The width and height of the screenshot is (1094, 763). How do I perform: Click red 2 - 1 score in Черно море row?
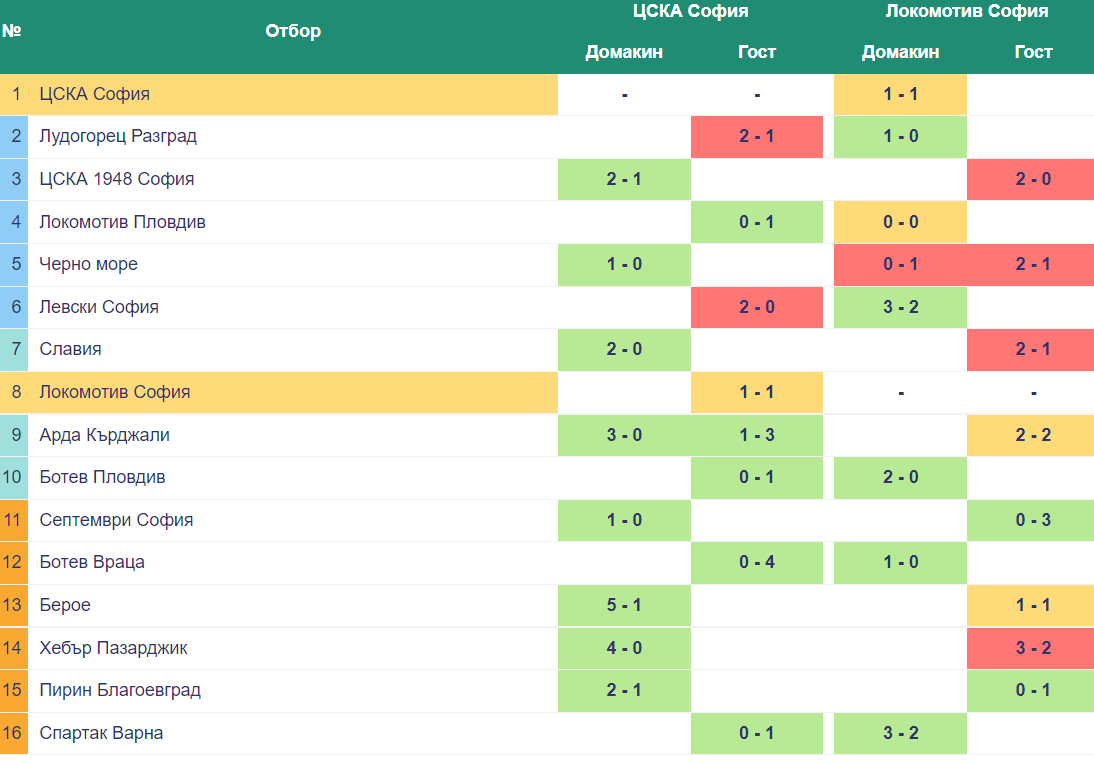click(x=1031, y=265)
